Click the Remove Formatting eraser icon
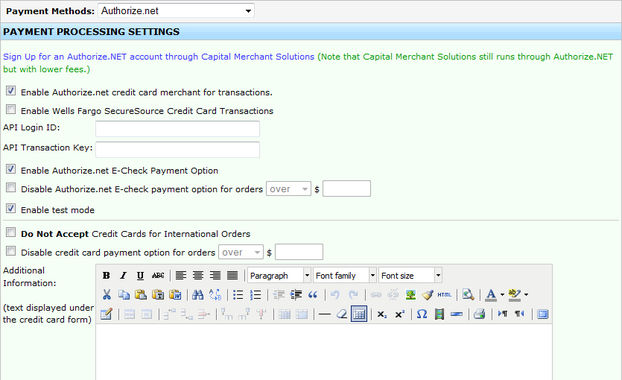622x380 pixels. 342,314
